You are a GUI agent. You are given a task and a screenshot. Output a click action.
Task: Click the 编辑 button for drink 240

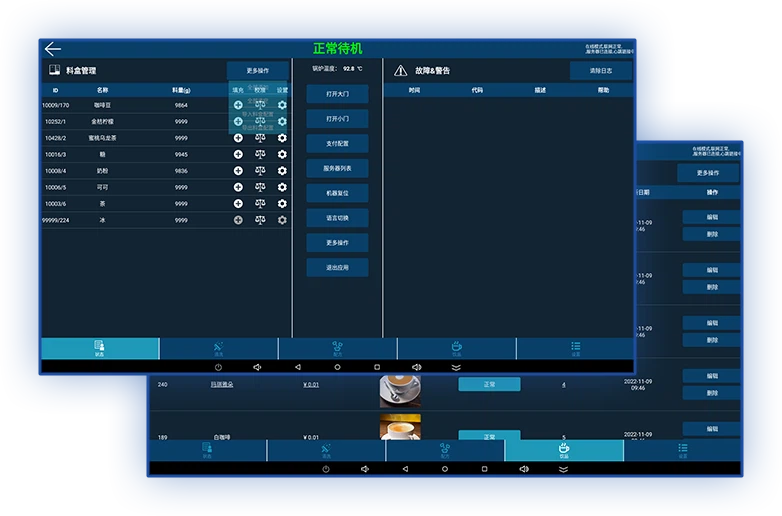click(712, 376)
